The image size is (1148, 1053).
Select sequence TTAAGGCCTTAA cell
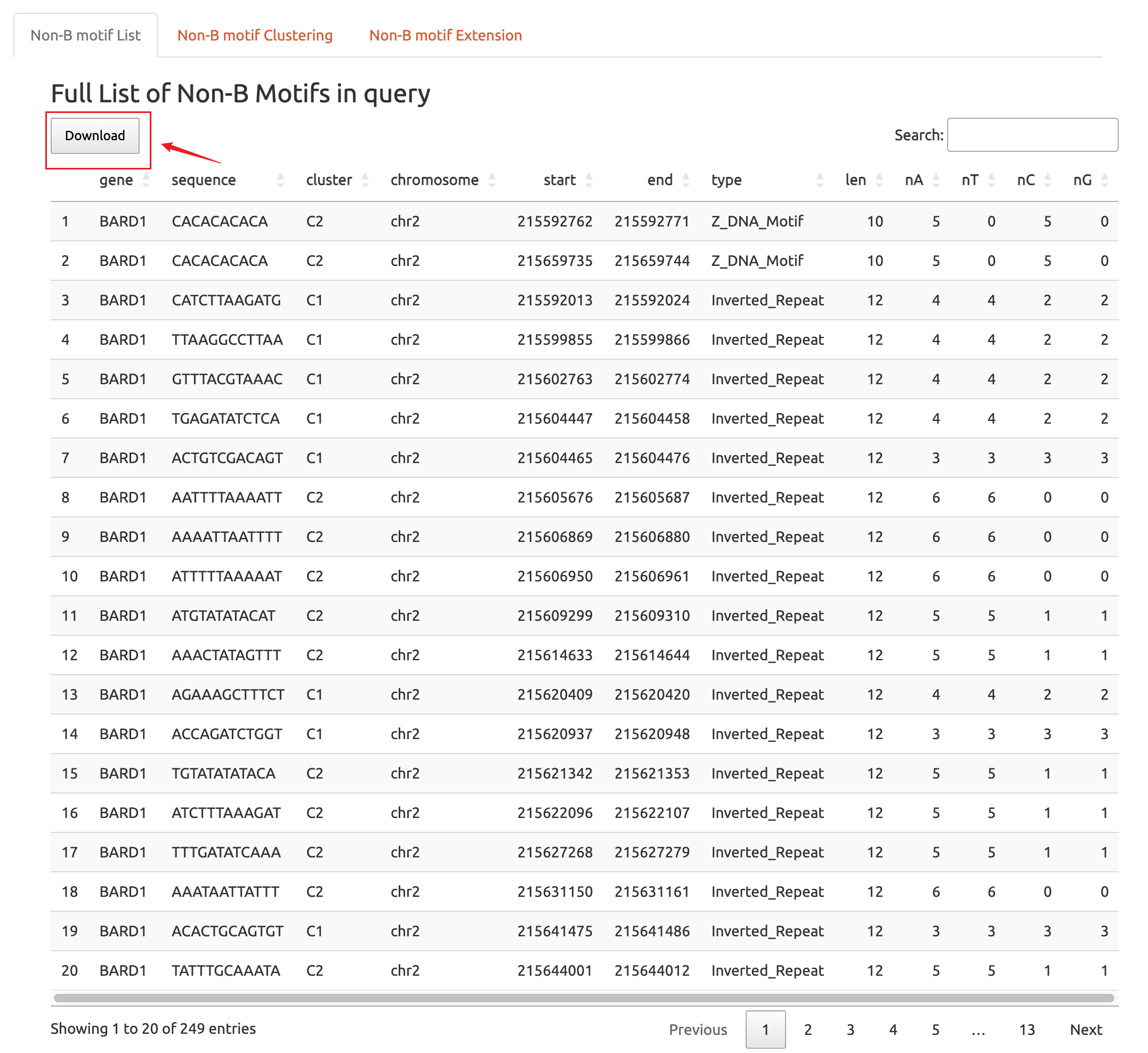(228, 339)
